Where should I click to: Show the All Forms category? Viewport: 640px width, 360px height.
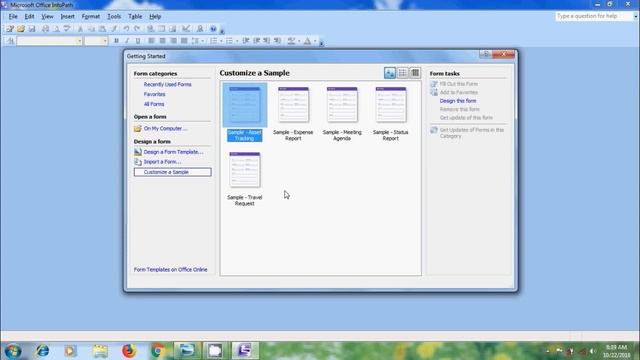click(154, 104)
